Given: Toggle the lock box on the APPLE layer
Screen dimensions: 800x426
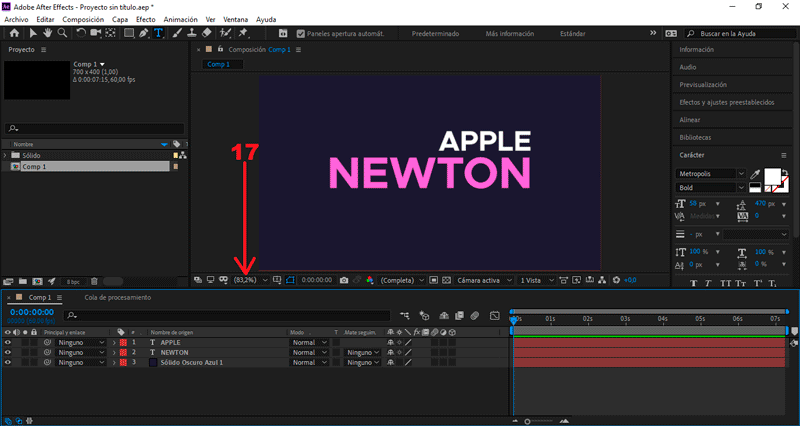Looking at the screenshot, I should click(34, 342).
